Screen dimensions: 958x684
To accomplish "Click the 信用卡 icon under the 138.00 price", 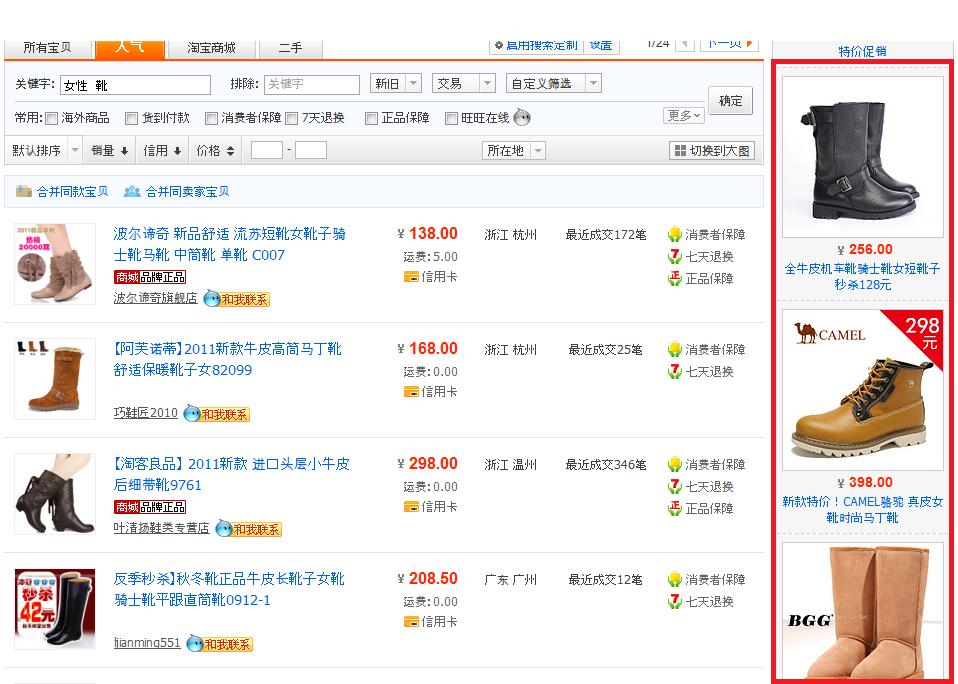I will (x=411, y=277).
